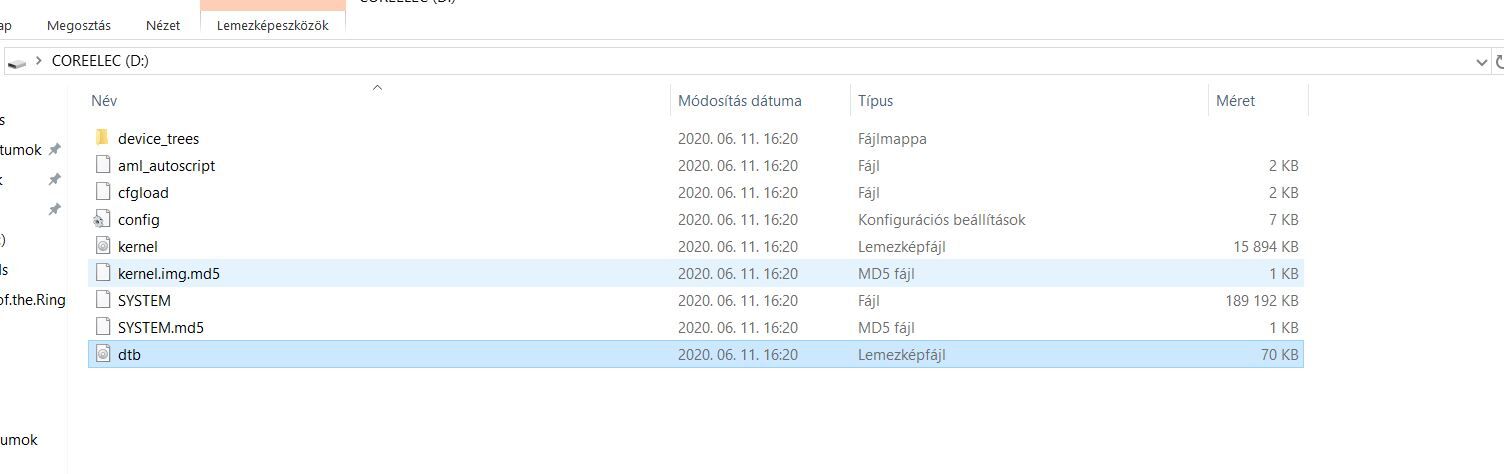The height and width of the screenshot is (474, 1504).
Task: Click the first pinned item pin icon
Action: pos(55,150)
